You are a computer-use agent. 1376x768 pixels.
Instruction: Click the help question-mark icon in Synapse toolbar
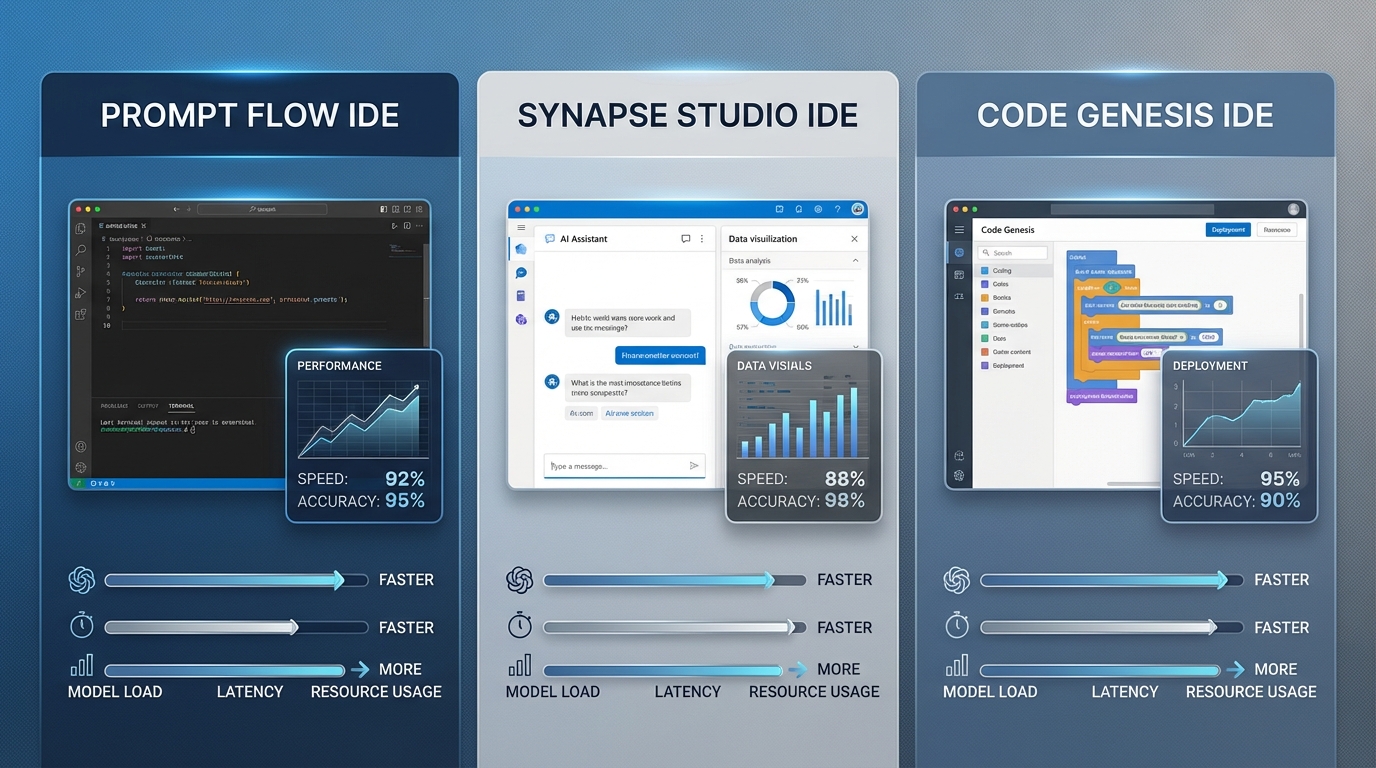coord(837,210)
